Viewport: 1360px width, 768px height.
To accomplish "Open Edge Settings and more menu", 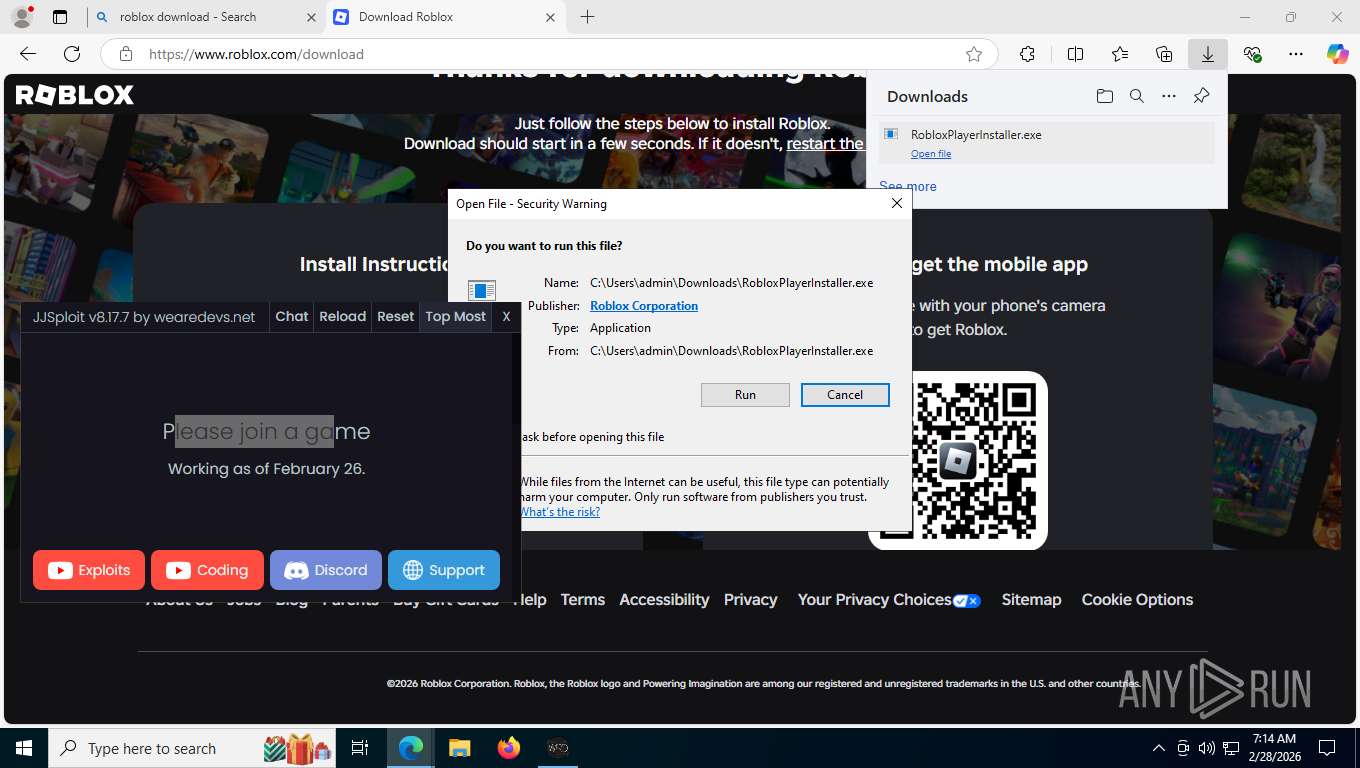I will pos(1296,54).
